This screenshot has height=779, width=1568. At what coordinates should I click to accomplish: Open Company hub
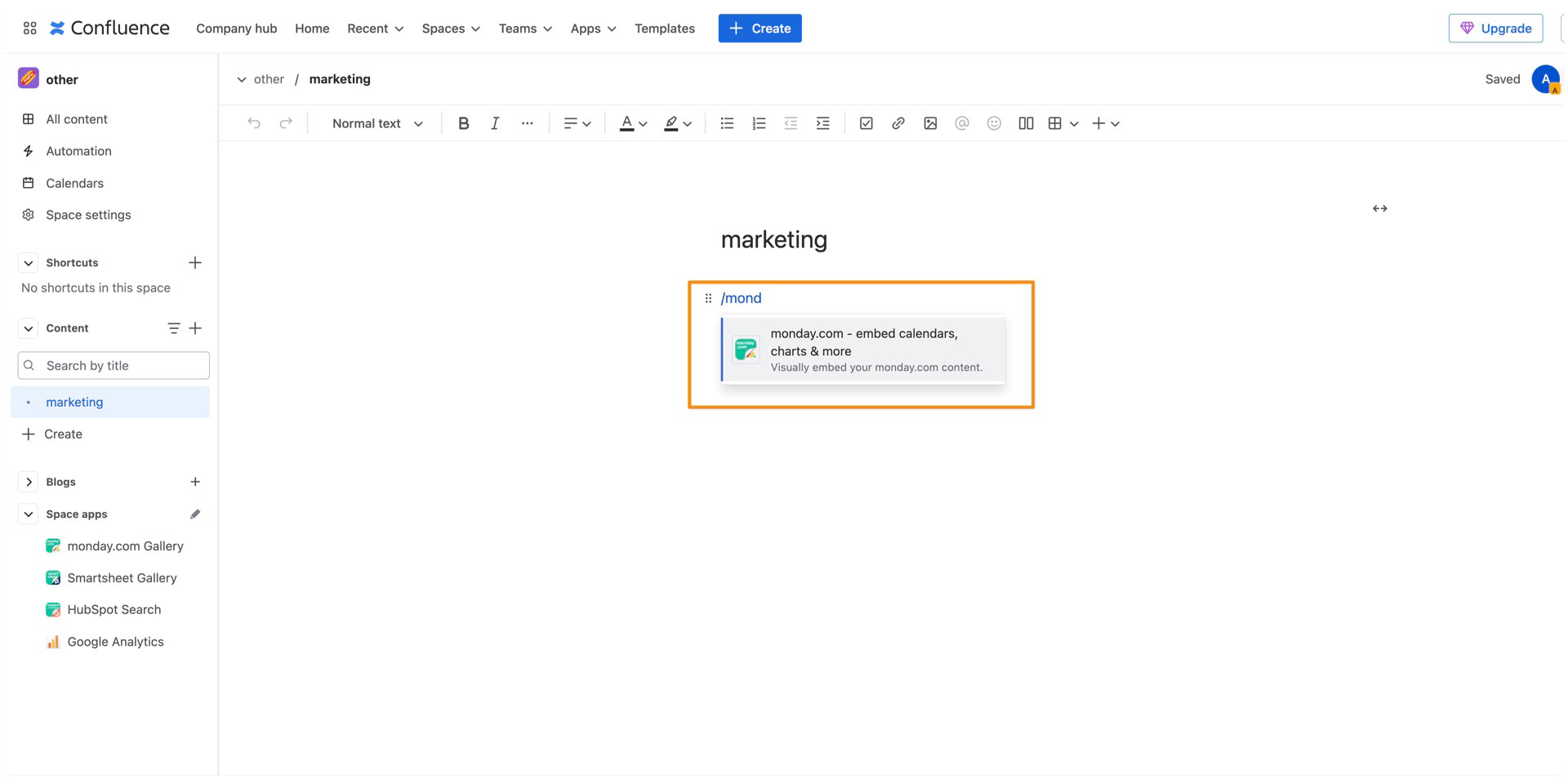[x=236, y=28]
